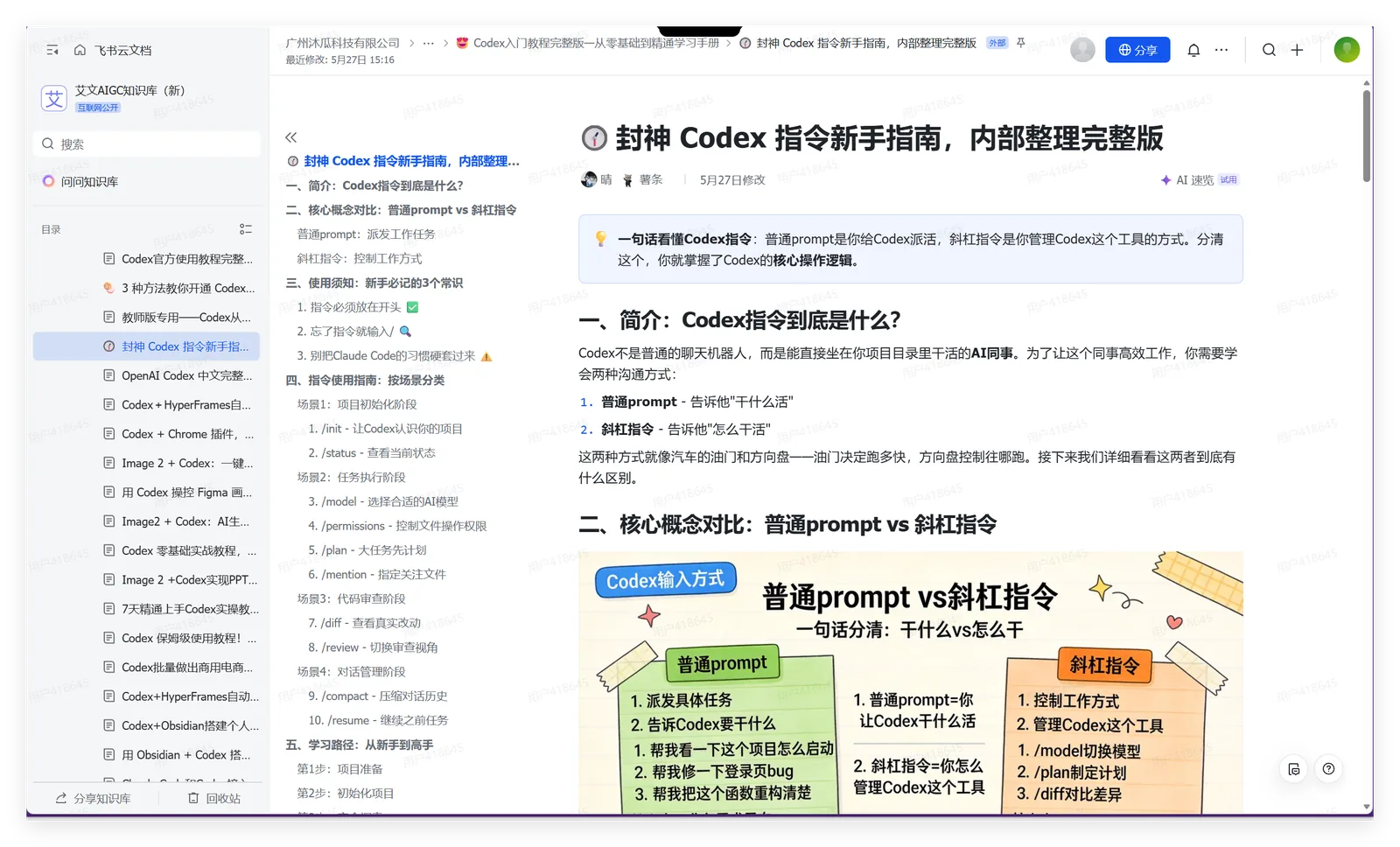
Task: Click author name 晴 below title
Action: pyautogui.click(x=606, y=179)
